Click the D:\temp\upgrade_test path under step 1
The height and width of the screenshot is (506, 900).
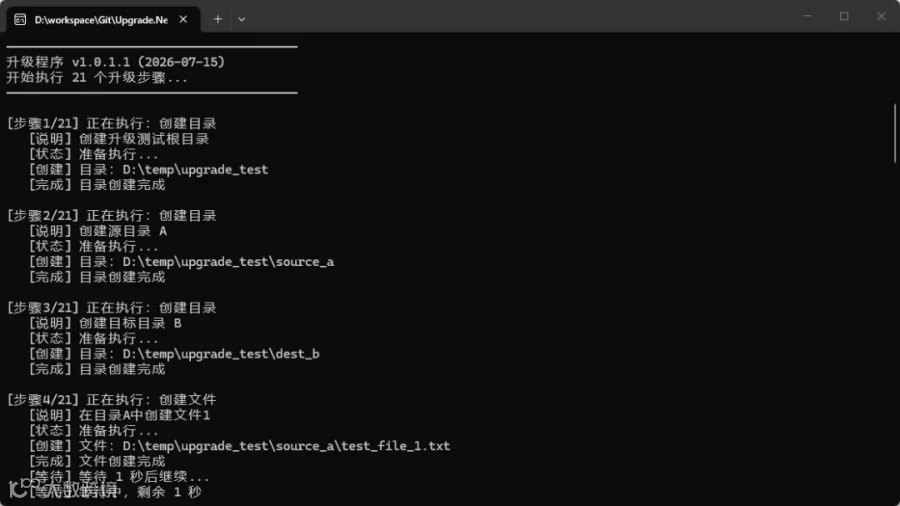pyautogui.click(x=195, y=170)
